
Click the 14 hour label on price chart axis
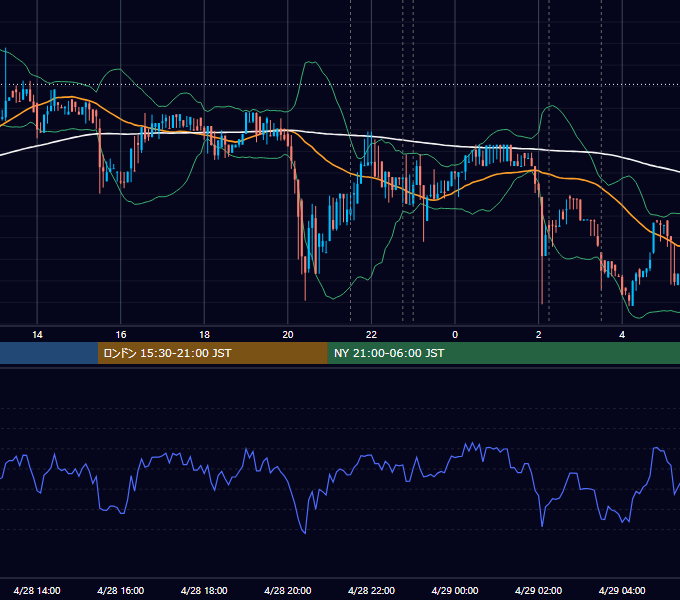(x=37, y=335)
